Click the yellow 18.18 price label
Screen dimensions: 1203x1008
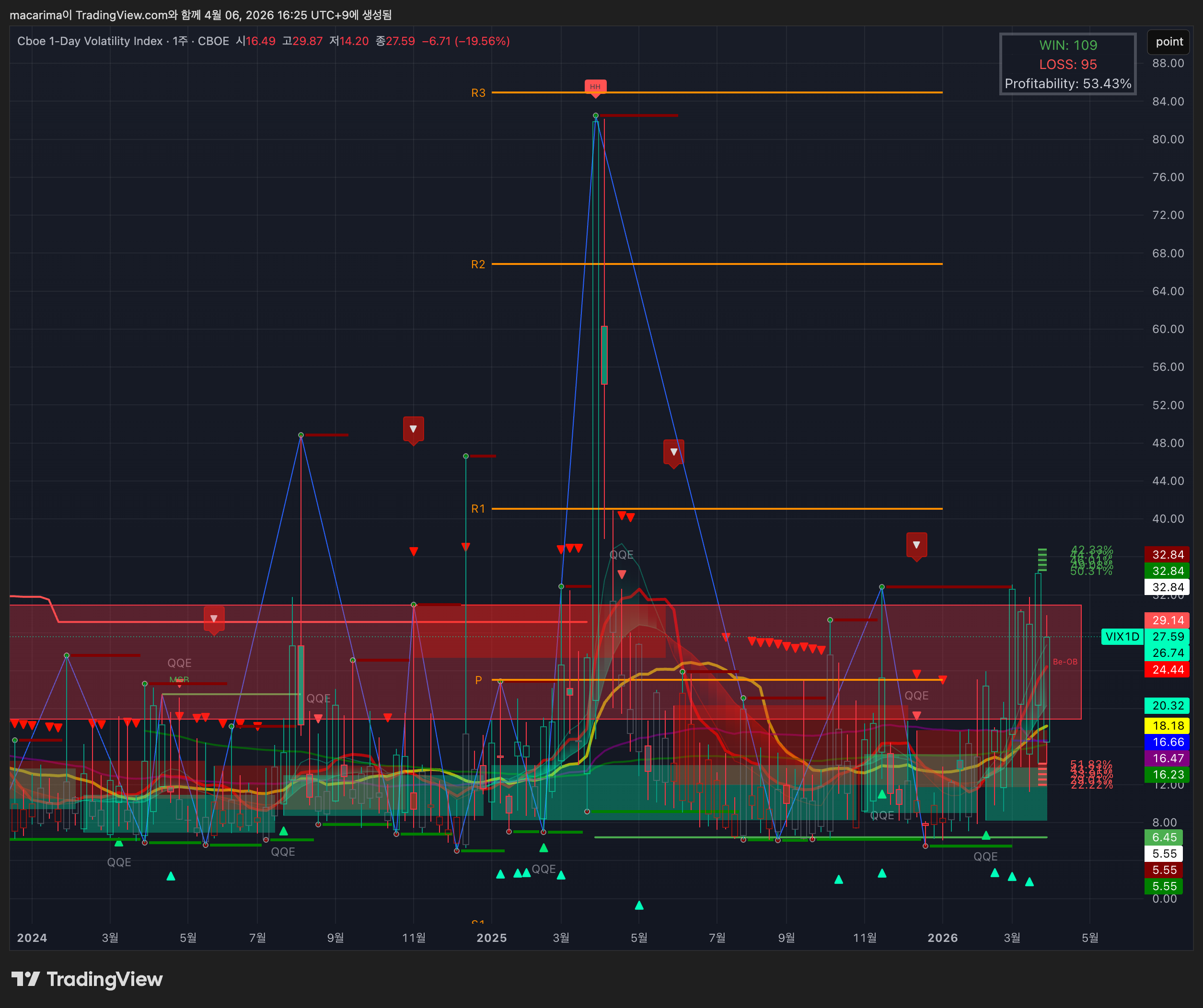click(1168, 726)
